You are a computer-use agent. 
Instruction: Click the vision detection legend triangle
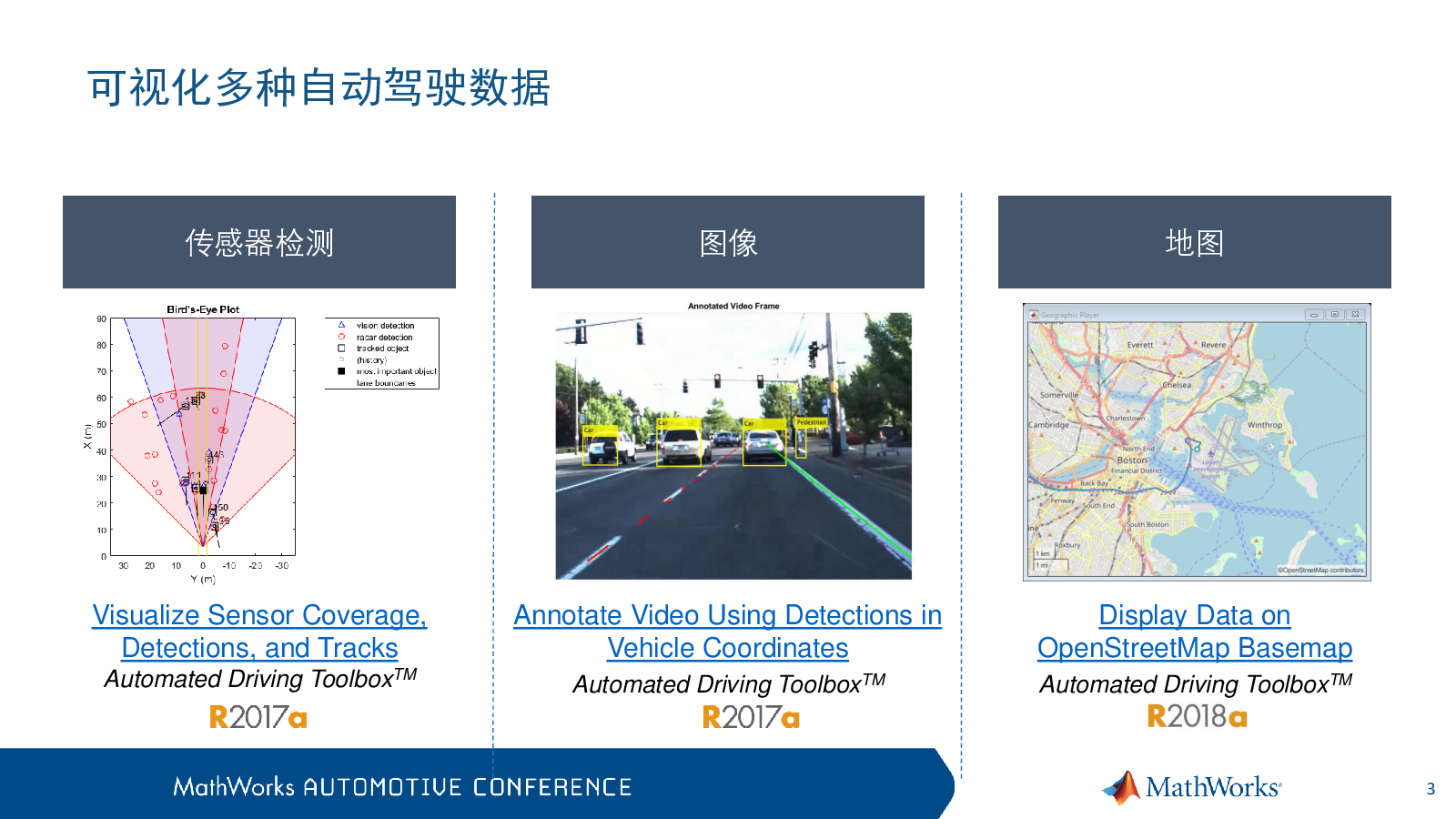pyautogui.click(x=341, y=325)
